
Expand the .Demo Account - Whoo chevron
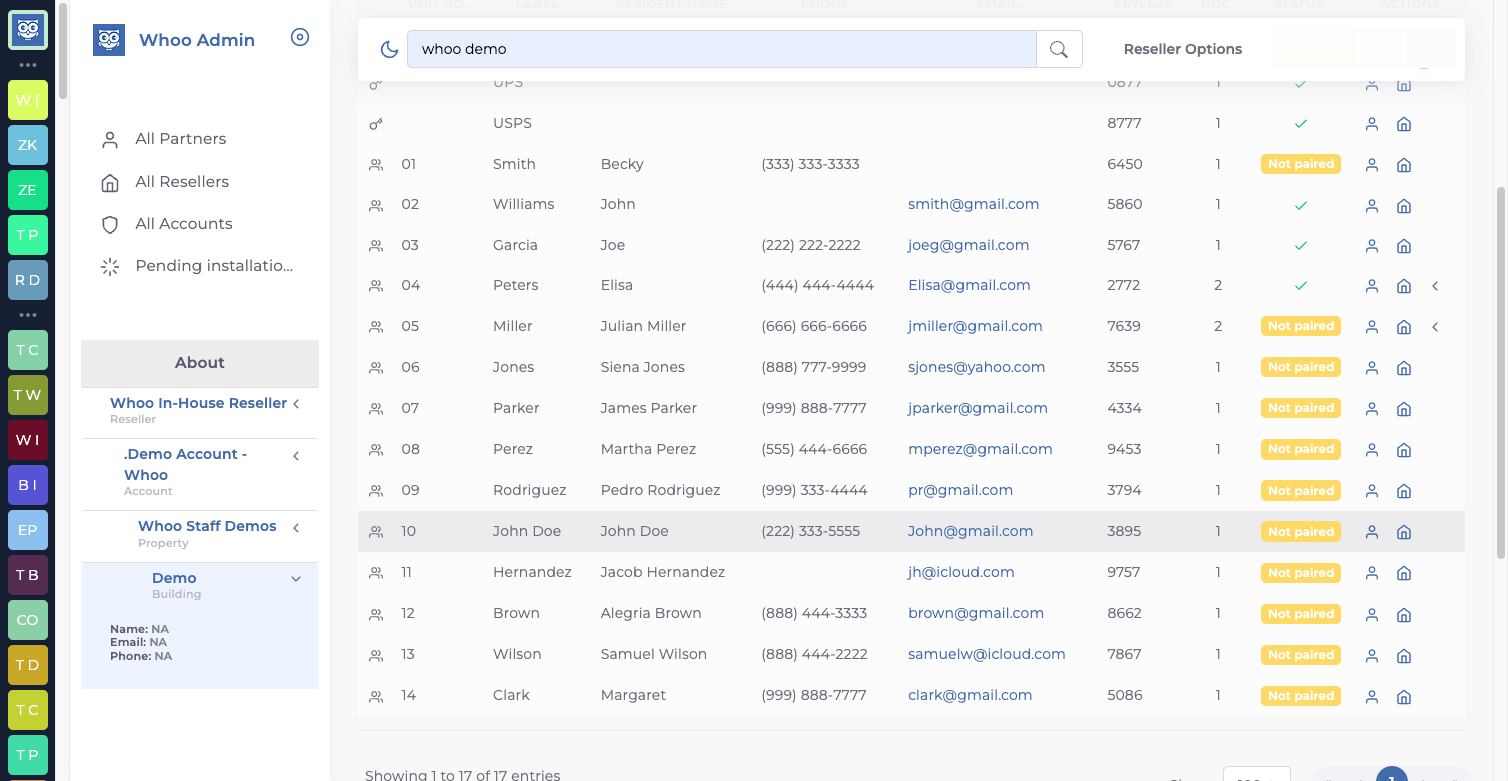tap(296, 456)
